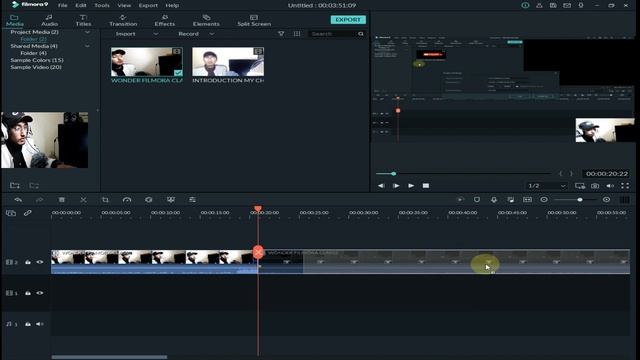
Task: Click the preview rewind button
Action: pos(381,186)
